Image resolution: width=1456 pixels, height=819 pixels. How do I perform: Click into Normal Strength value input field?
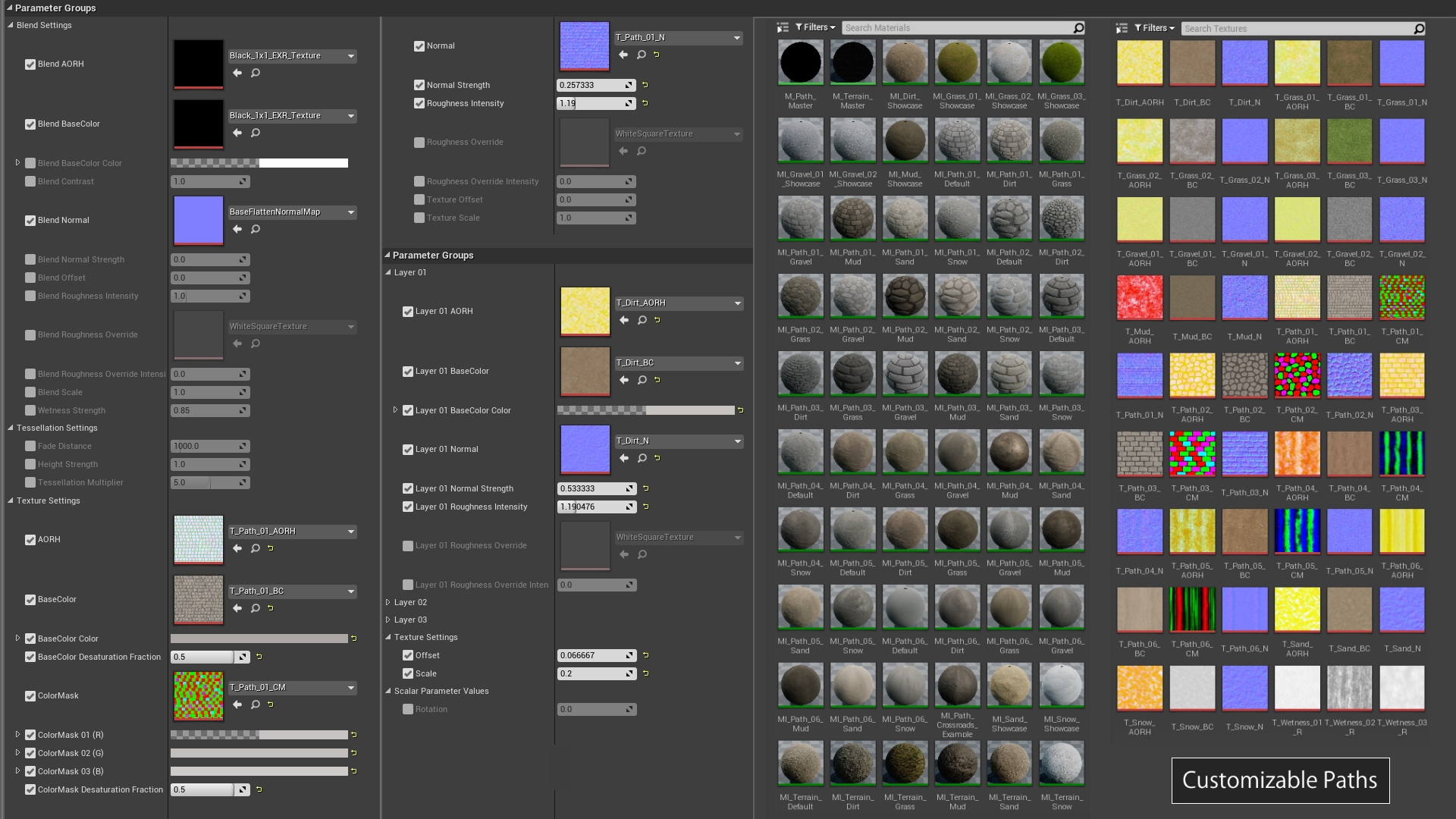pos(591,85)
